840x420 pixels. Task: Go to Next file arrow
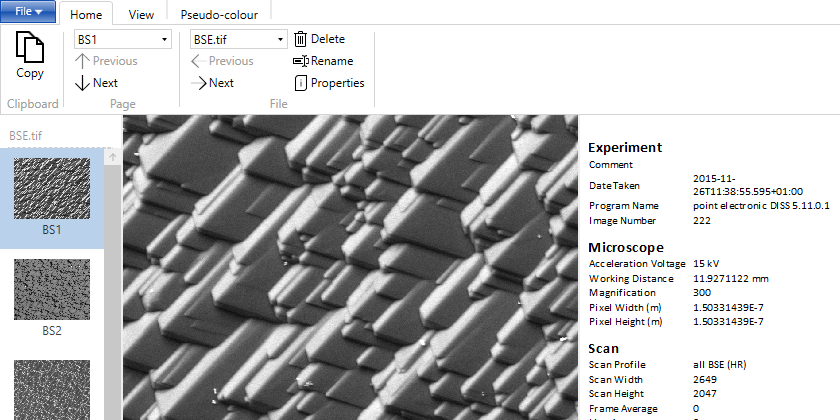coord(199,83)
